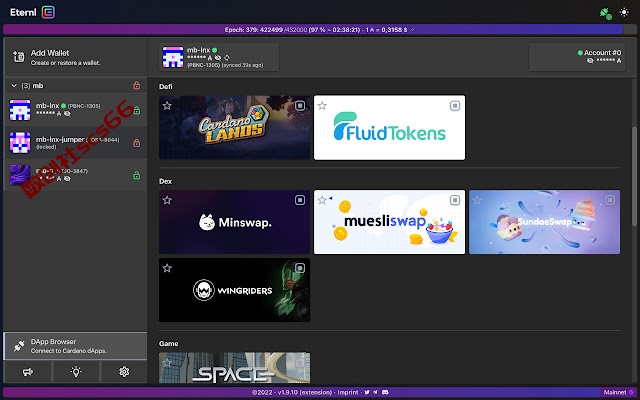Toggle light theme sun icon
This screenshot has height=400, width=640.
point(624,12)
